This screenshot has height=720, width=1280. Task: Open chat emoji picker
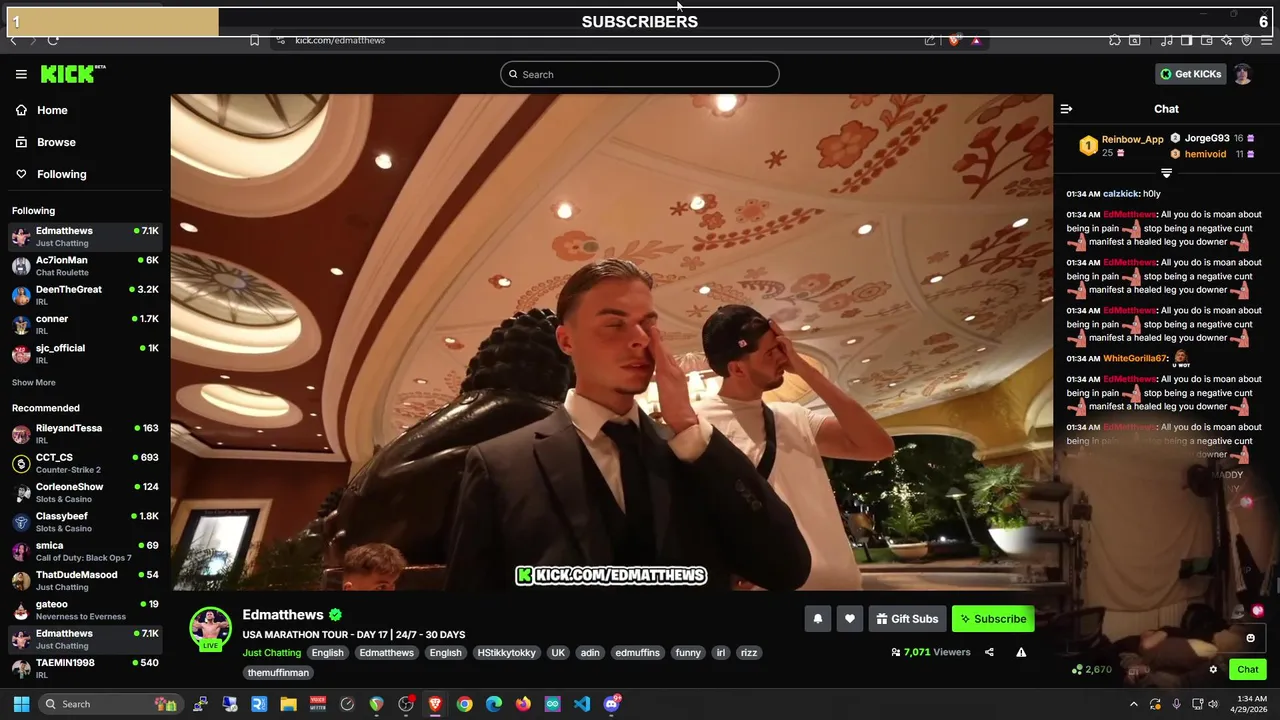1250,638
